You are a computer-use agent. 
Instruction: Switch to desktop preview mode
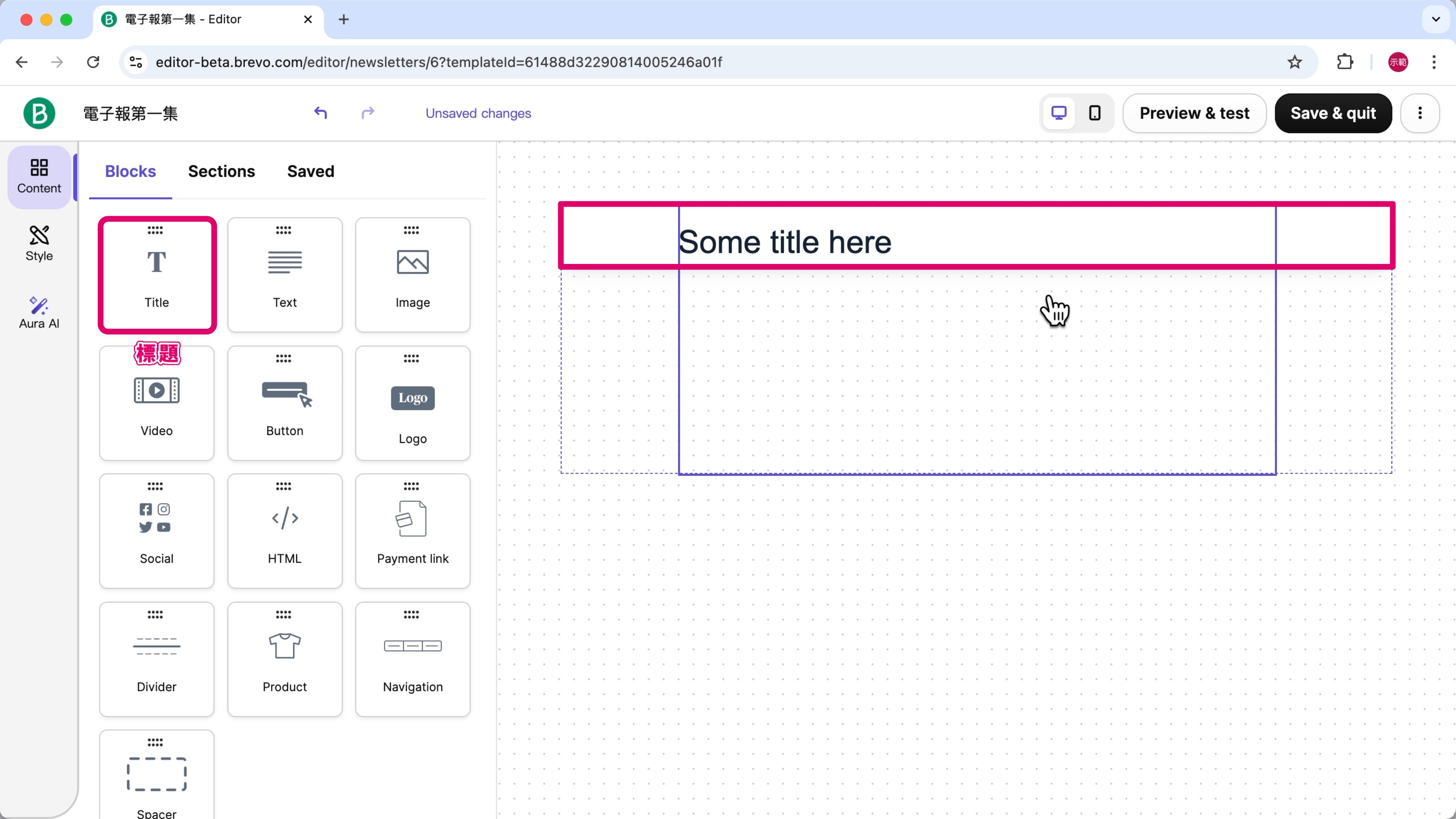[1059, 113]
